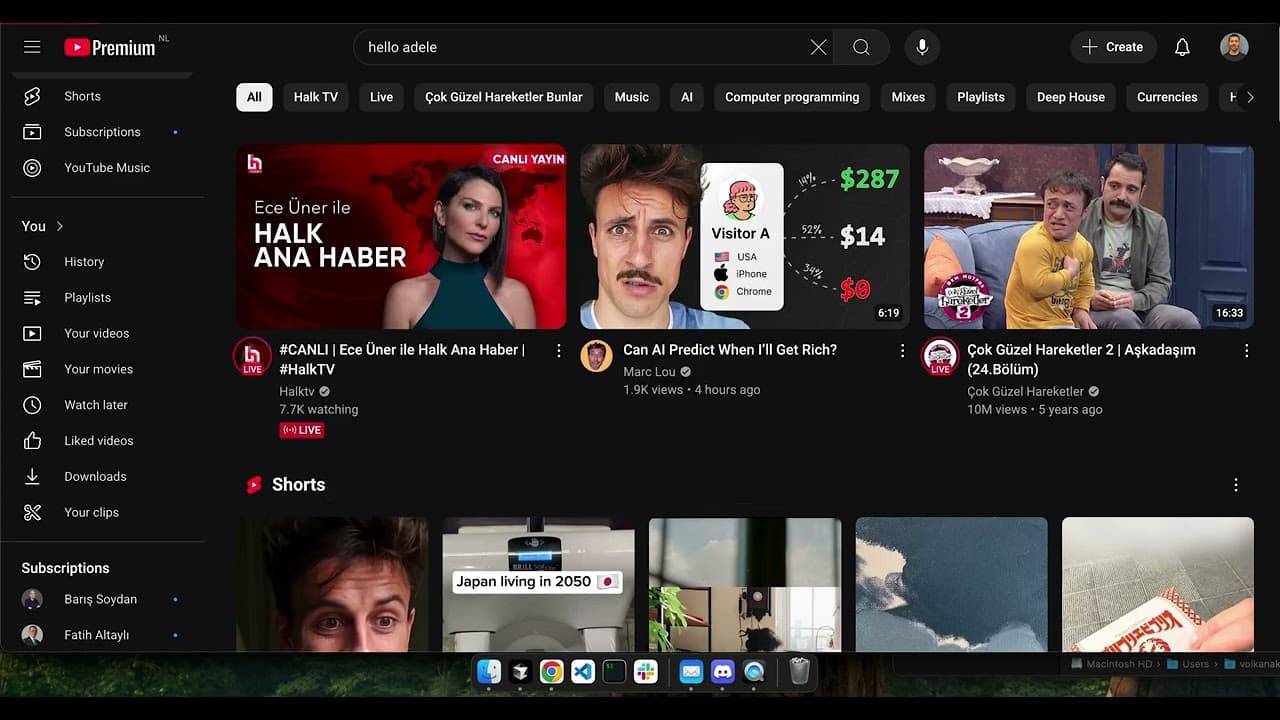Viewport: 1280px width, 720px height.
Task: Open the account avatar menu
Action: (x=1234, y=47)
